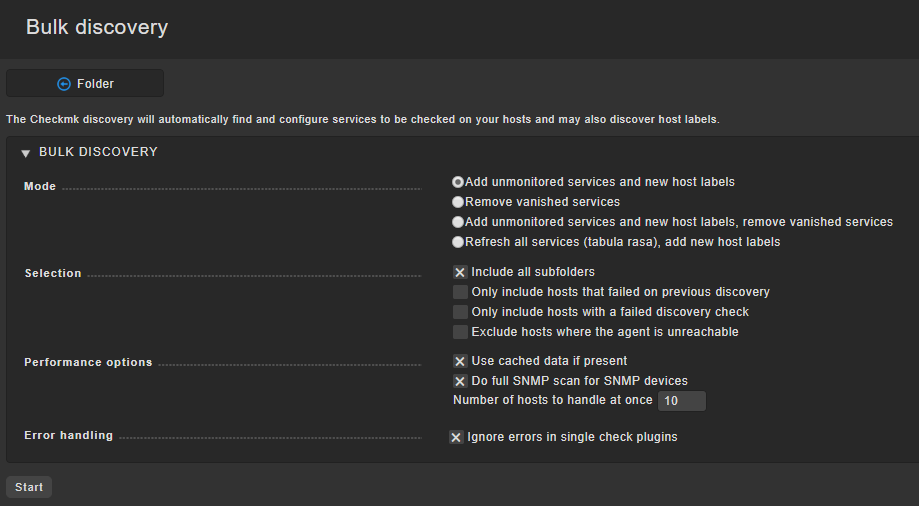This screenshot has height=506, width=919.
Task: Click the Performance options label
Action: [x=88, y=362]
